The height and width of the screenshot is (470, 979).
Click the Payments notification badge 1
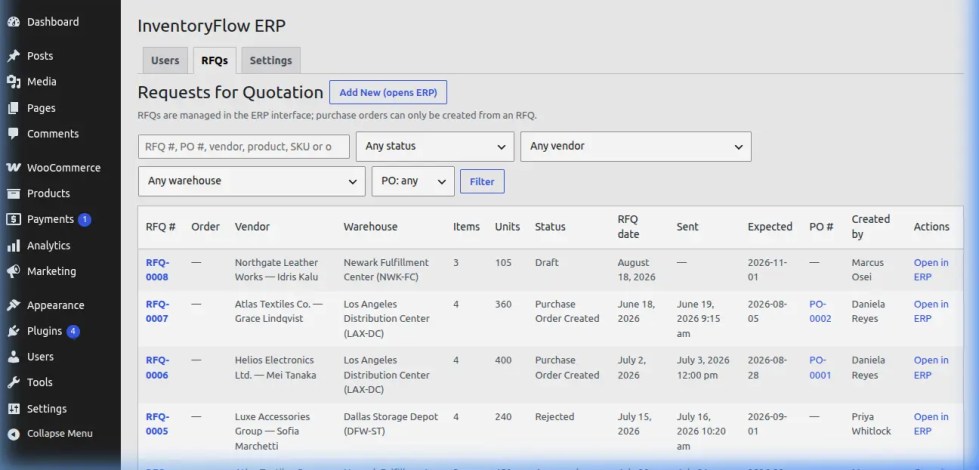(x=85, y=219)
